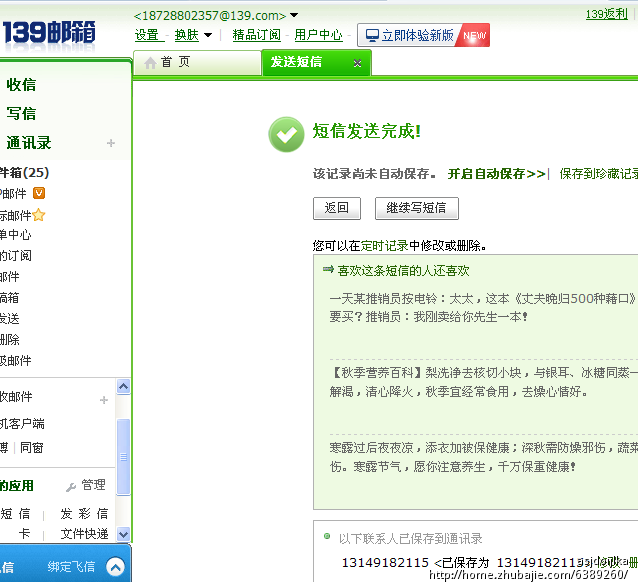Screen dimensions: 638x582
Task: Open 通讯录 contacts
Action: tap(28, 143)
